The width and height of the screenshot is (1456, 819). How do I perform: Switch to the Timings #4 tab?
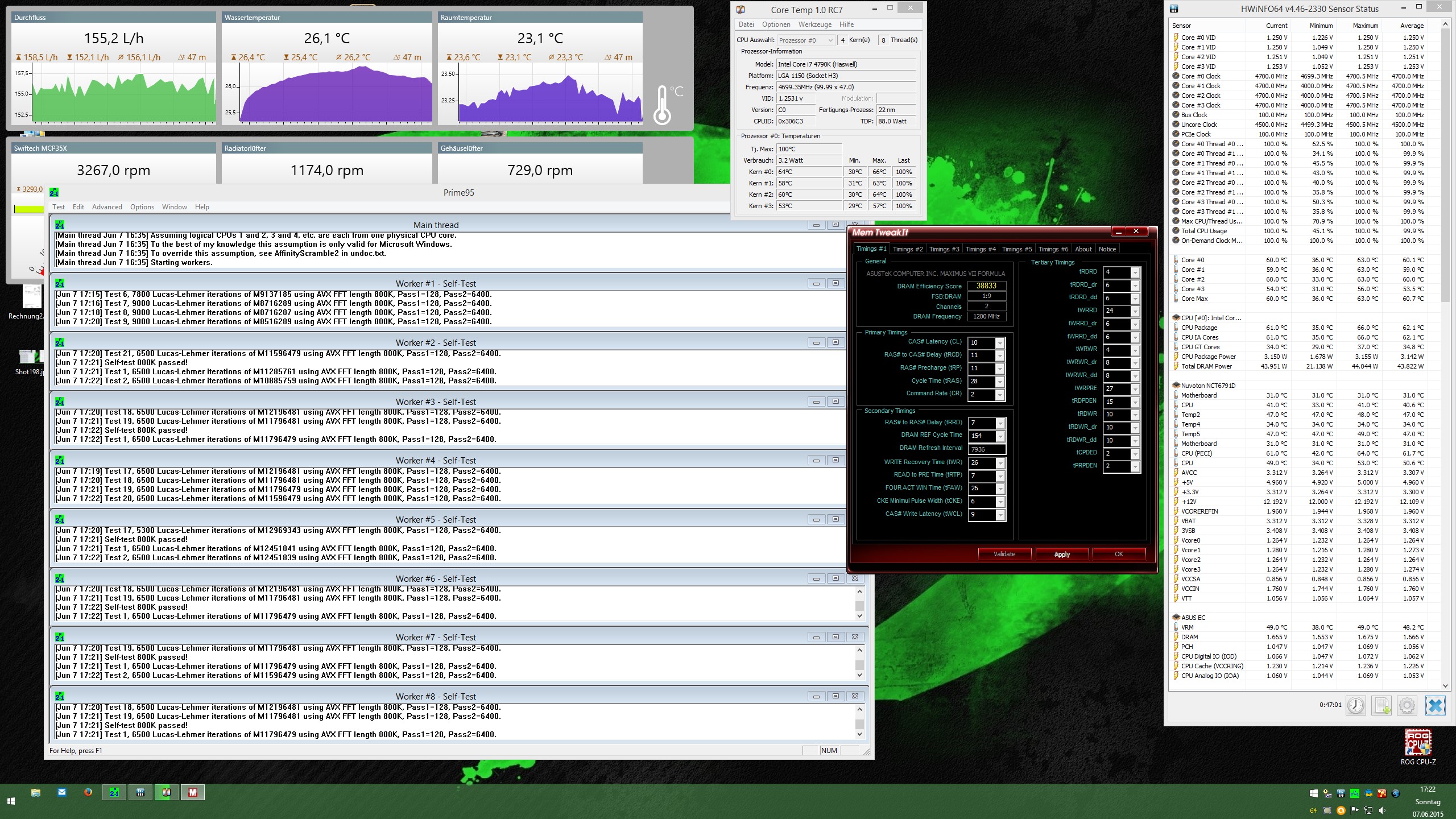981,249
